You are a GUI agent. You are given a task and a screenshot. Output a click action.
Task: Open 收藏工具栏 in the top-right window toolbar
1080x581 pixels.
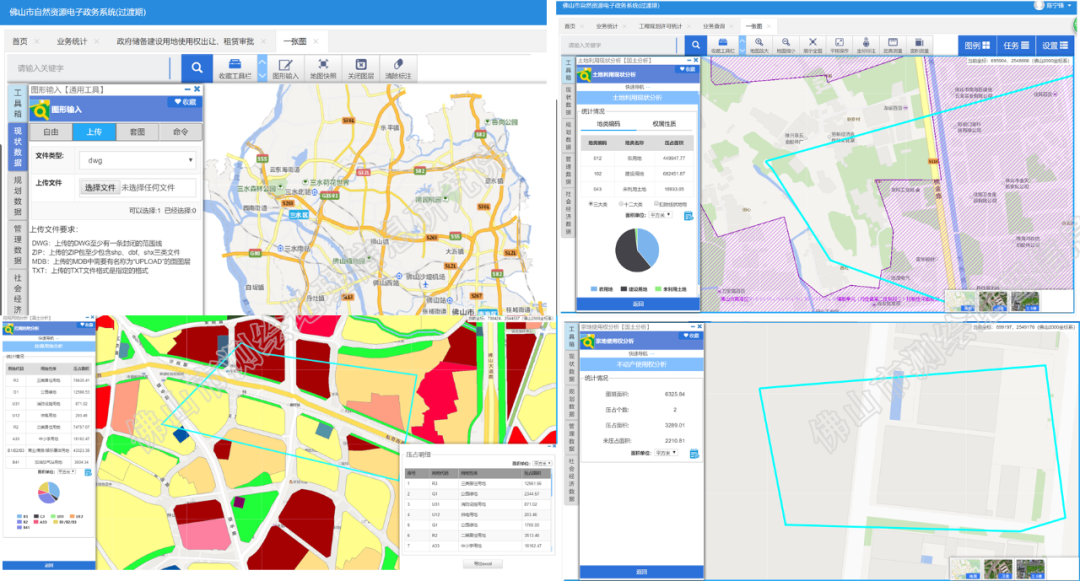click(723, 45)
